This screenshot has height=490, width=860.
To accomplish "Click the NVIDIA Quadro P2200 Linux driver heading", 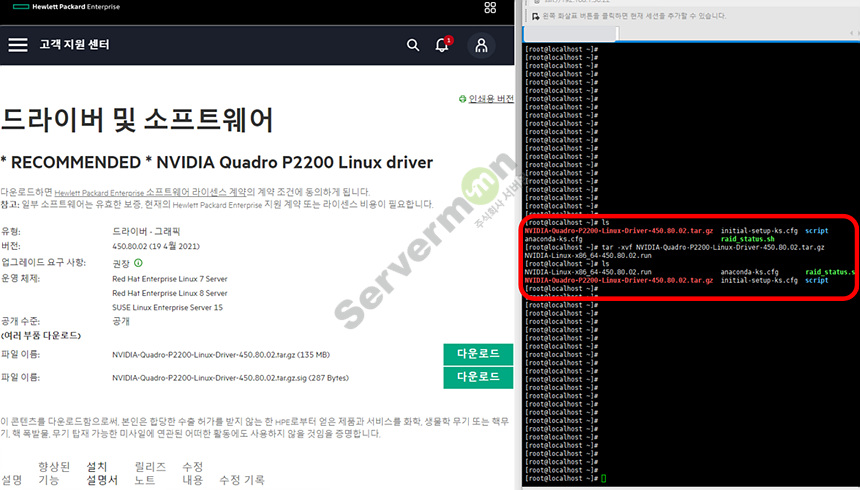I will pos(217,162).
